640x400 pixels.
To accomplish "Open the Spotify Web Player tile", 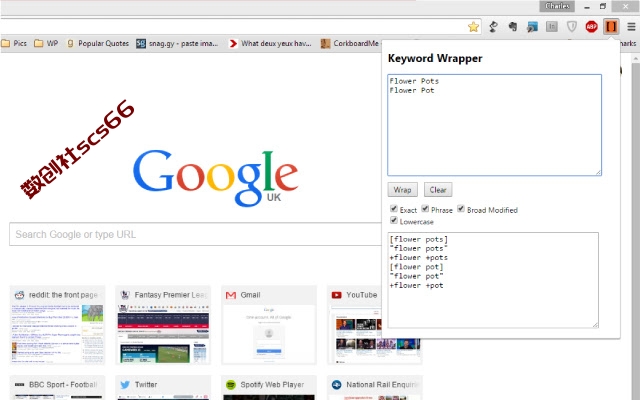I will pyautogui.click(x=269, y=387).
